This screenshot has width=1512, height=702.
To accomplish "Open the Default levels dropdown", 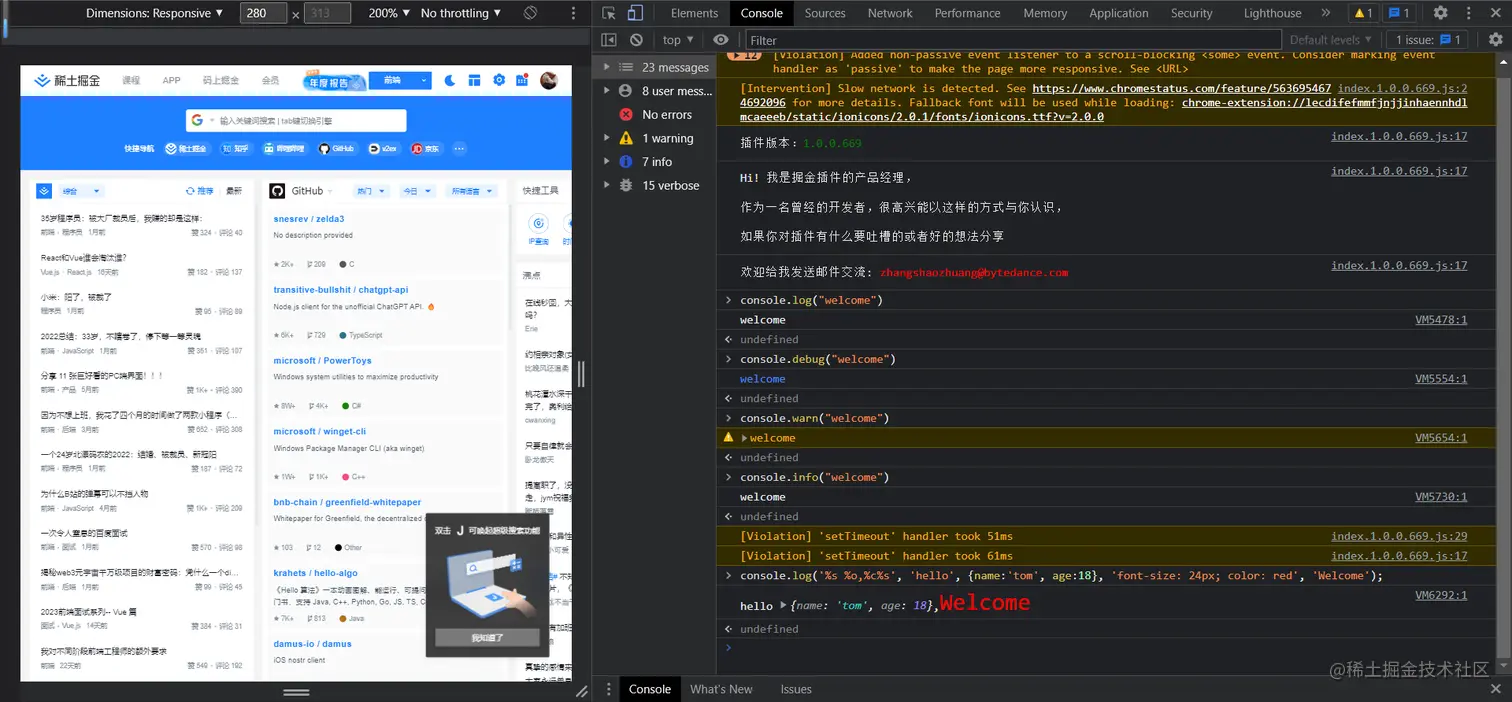I will click(1331, 40).
